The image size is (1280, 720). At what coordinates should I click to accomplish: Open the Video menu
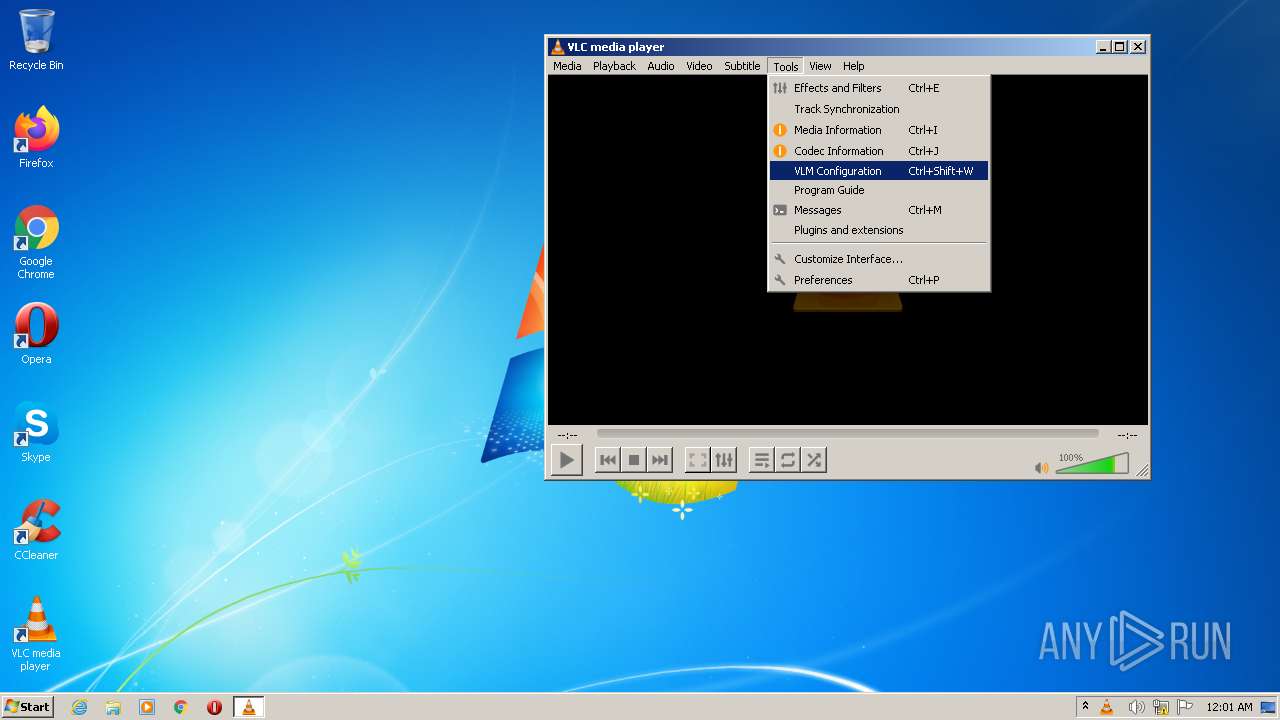click(699, 66)
